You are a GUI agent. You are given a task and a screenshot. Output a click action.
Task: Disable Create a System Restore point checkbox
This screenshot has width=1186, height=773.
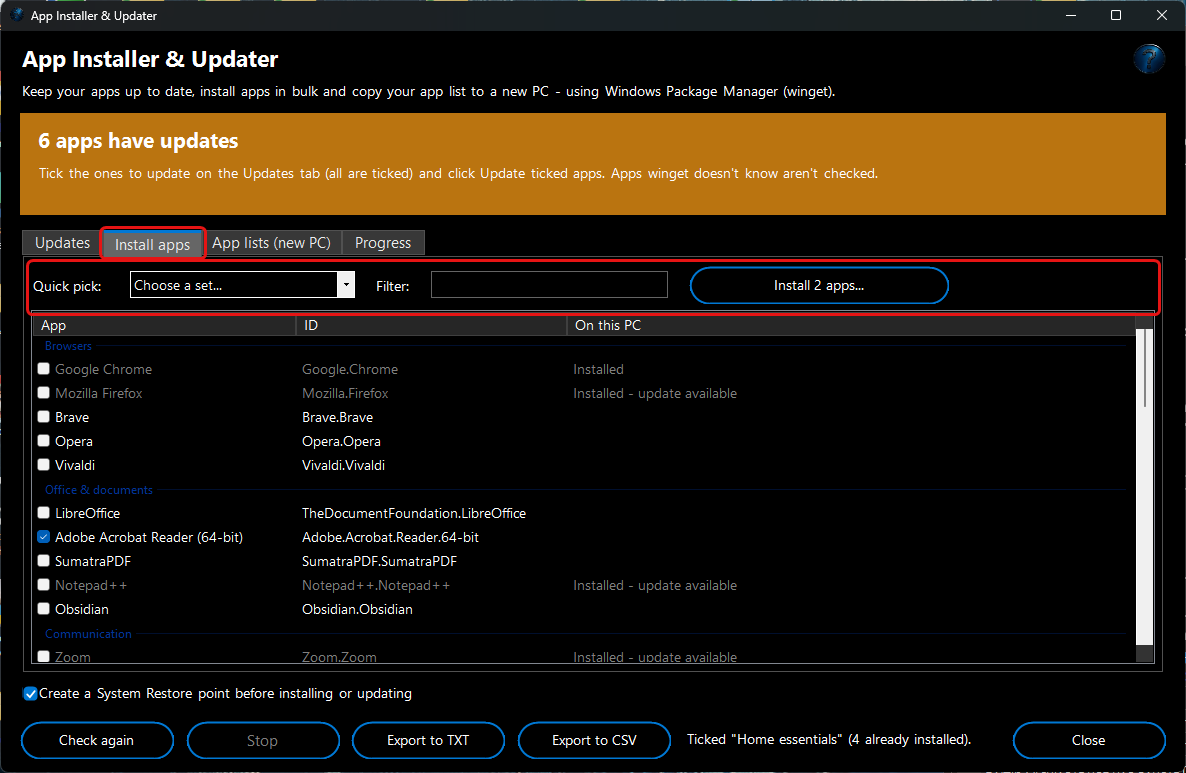point(30,694)
